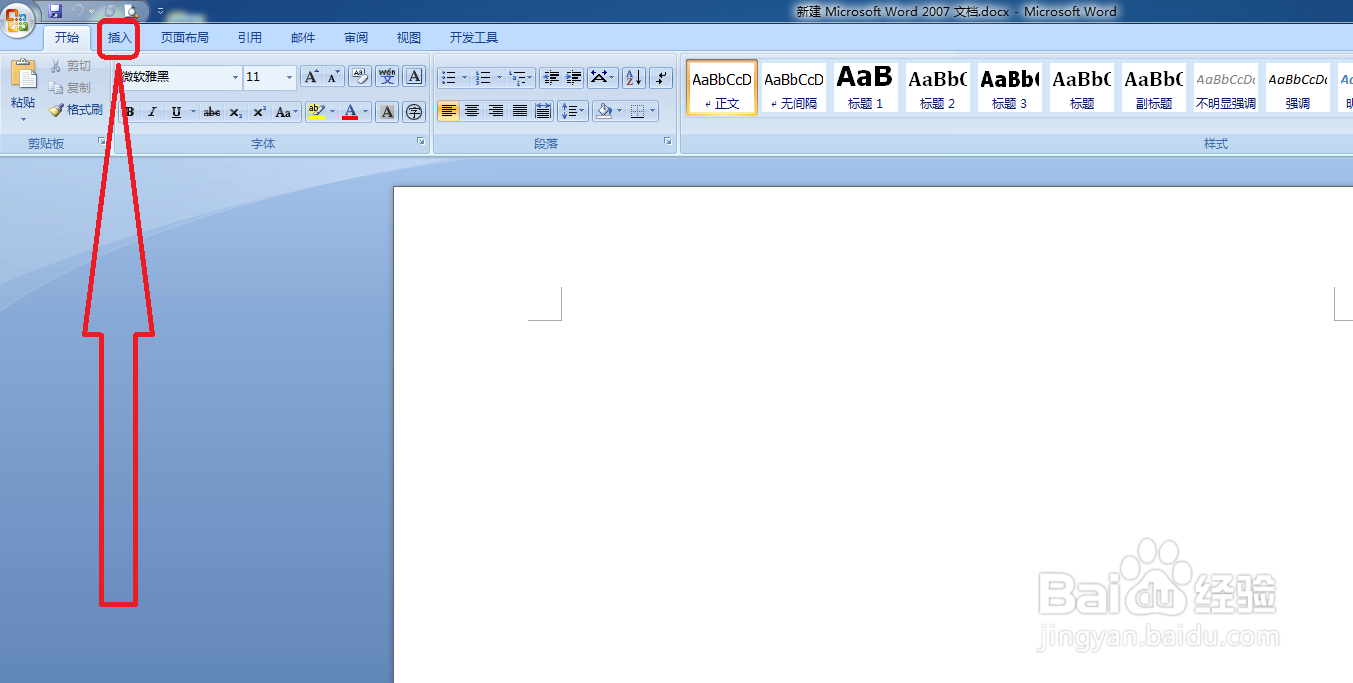Switch to the 邮件 (Mailings) tab

[303, 38]
